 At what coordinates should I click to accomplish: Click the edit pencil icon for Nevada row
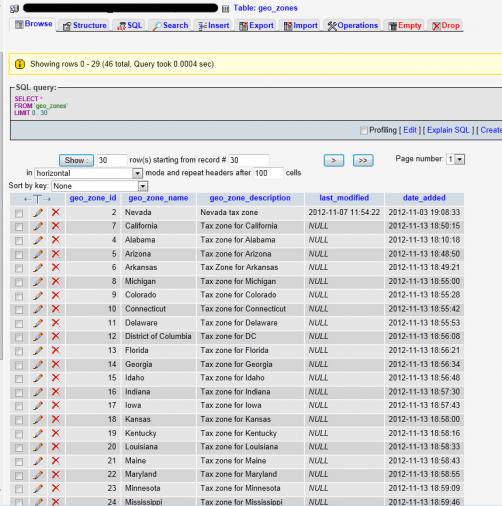[x=38, y=212]
